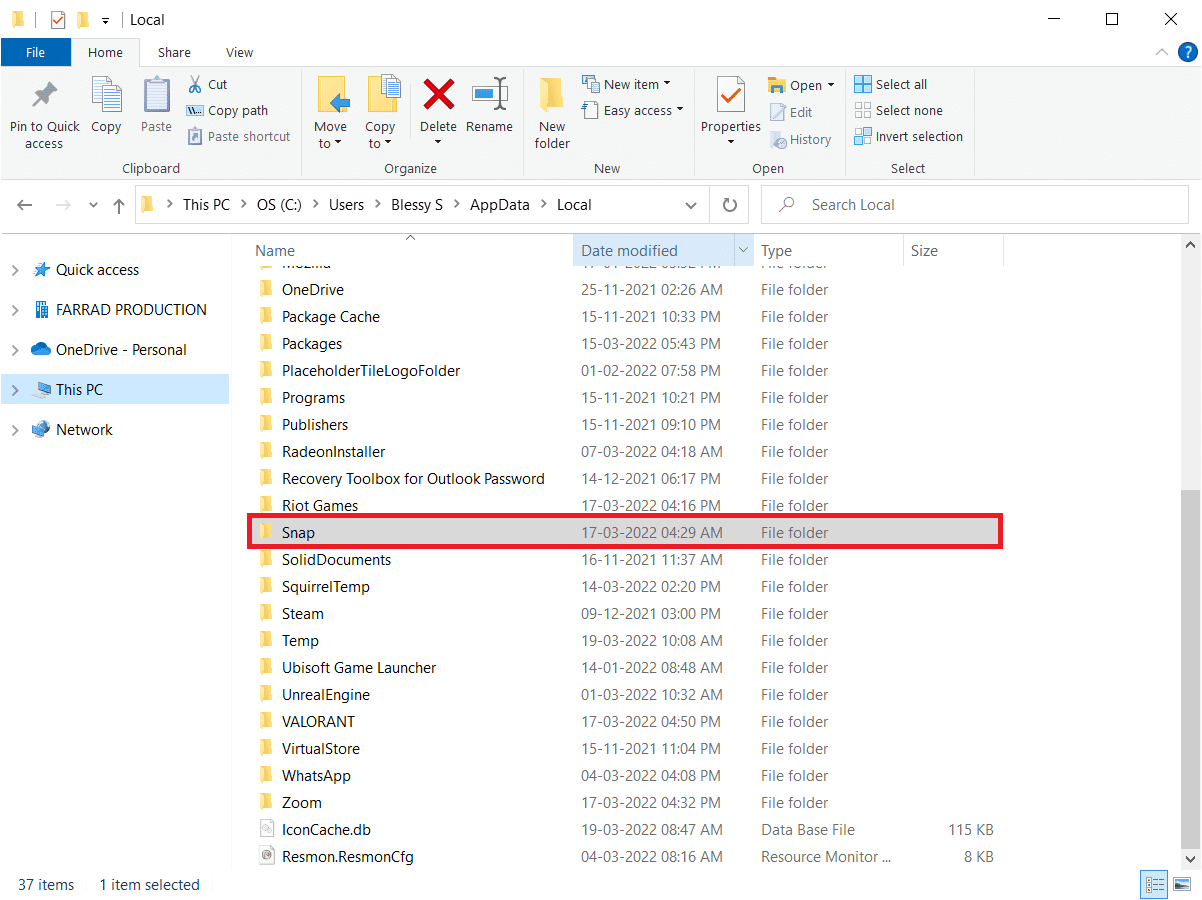Open the address bar history dropdown

691,205
